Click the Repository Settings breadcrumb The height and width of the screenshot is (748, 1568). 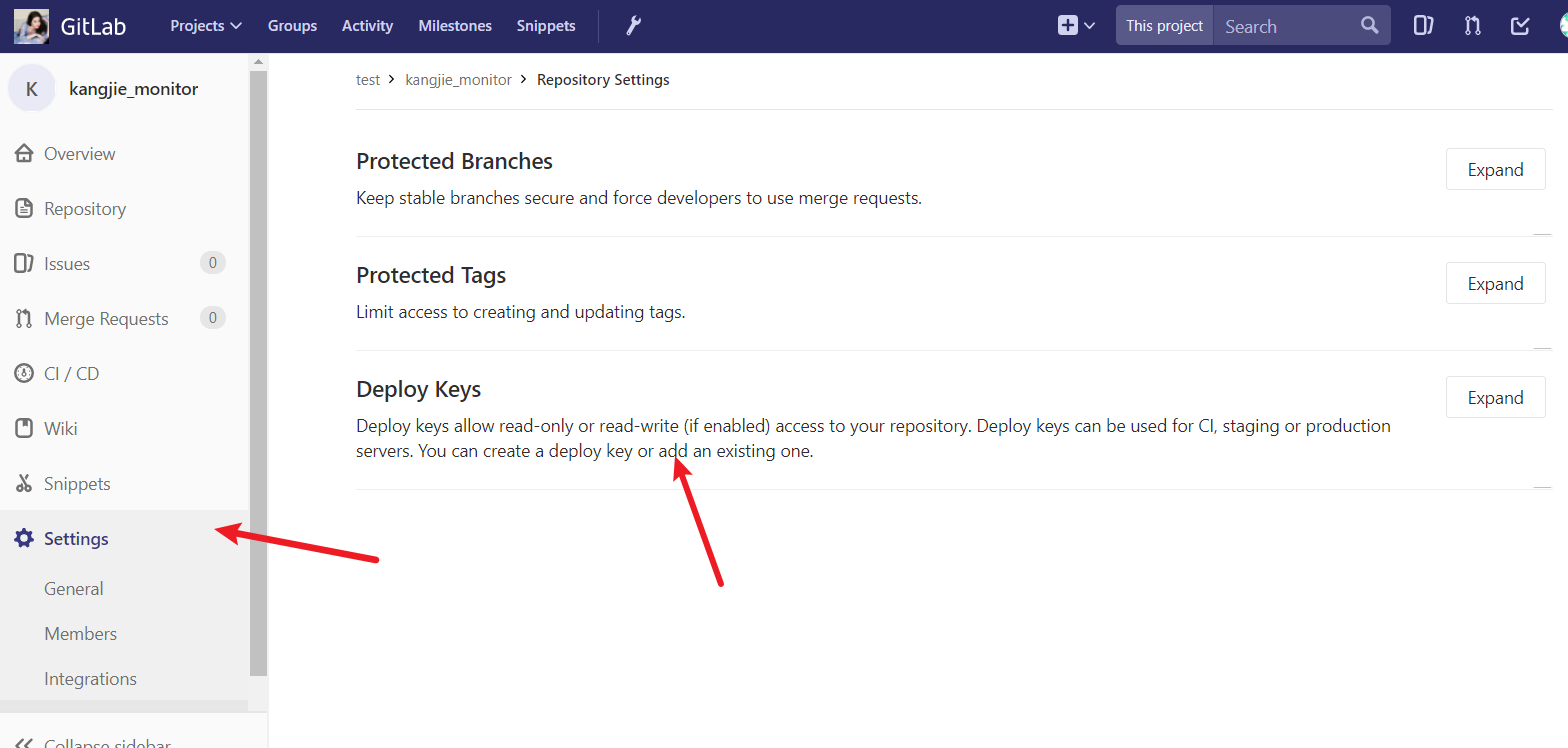point(603,80)
